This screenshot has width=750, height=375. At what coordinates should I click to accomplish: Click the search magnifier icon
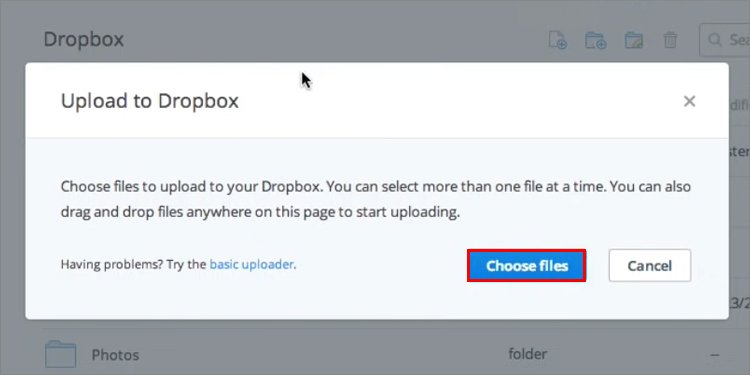[x=715, y=40]
